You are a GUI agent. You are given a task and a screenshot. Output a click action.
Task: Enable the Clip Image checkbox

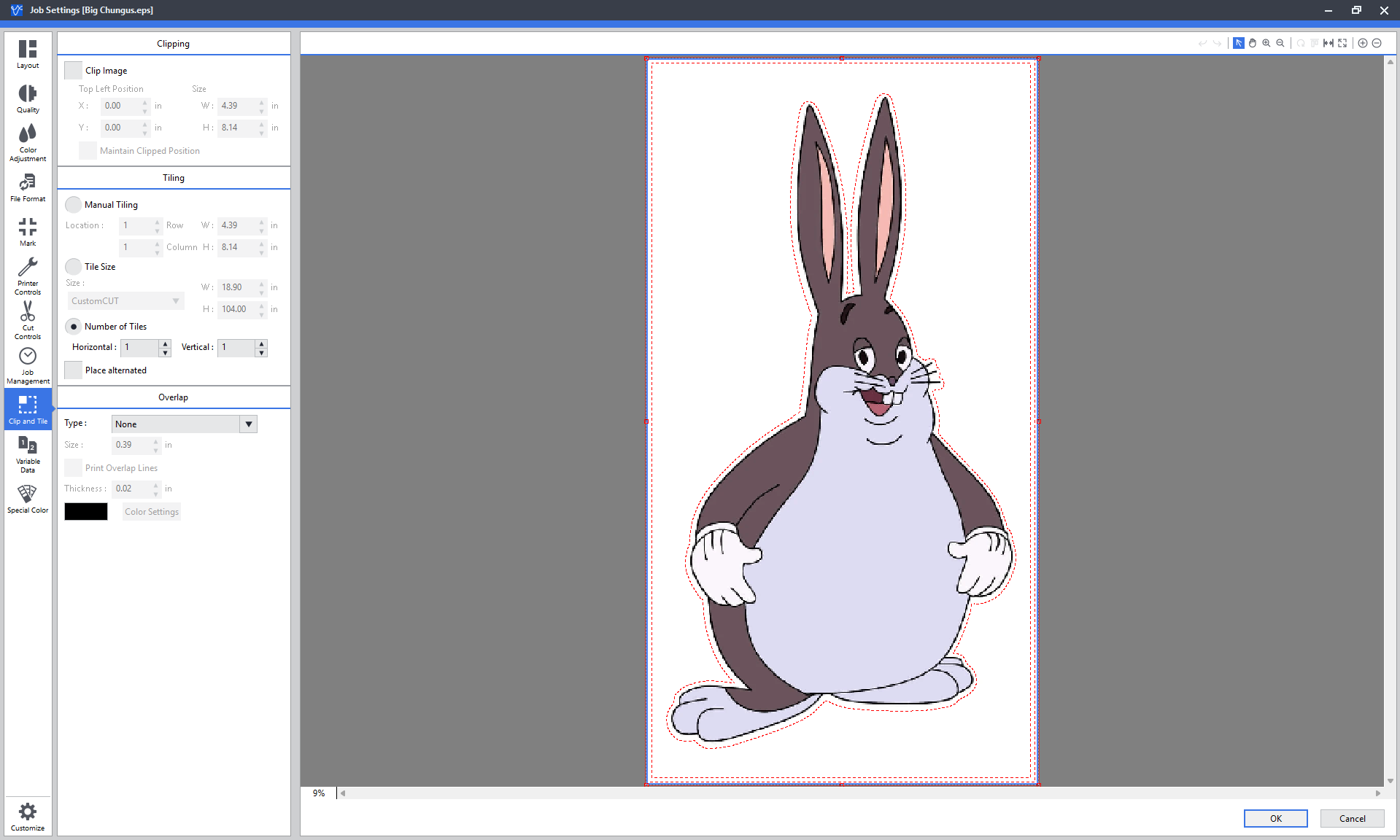[x=73, y=71]
